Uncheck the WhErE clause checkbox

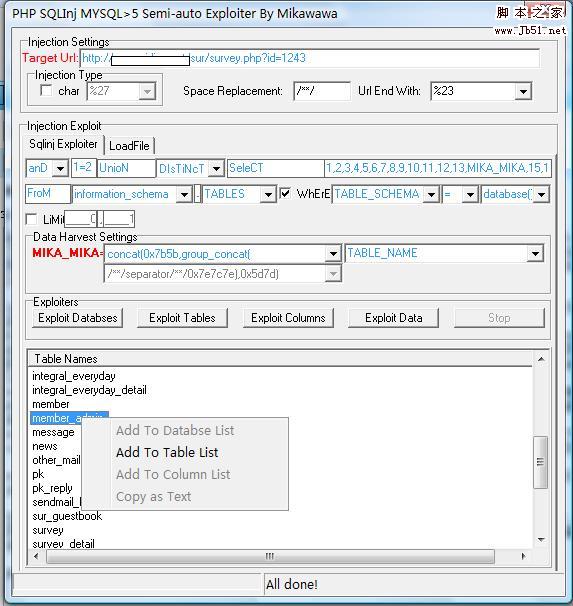(285, 193)
